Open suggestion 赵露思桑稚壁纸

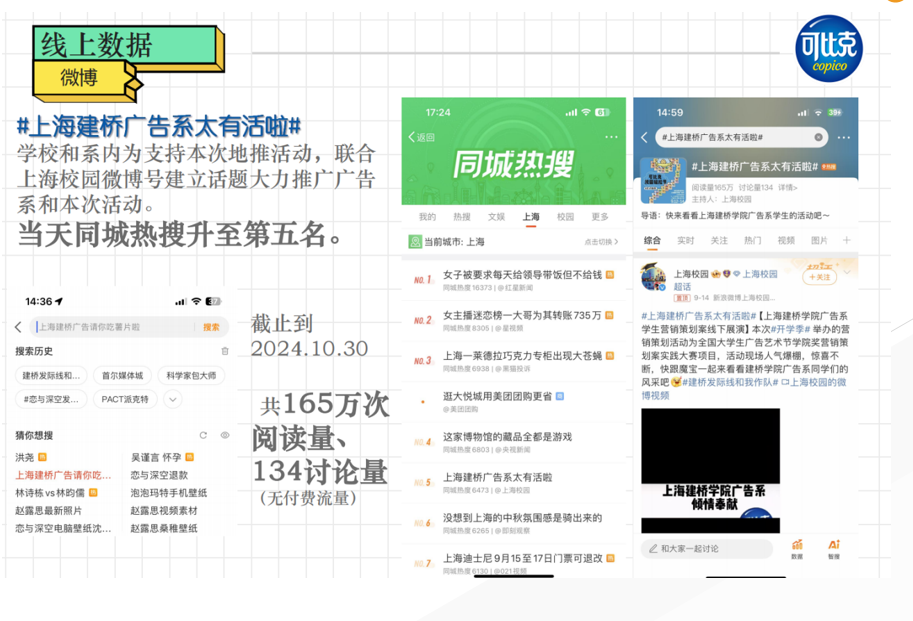(164, 528)
